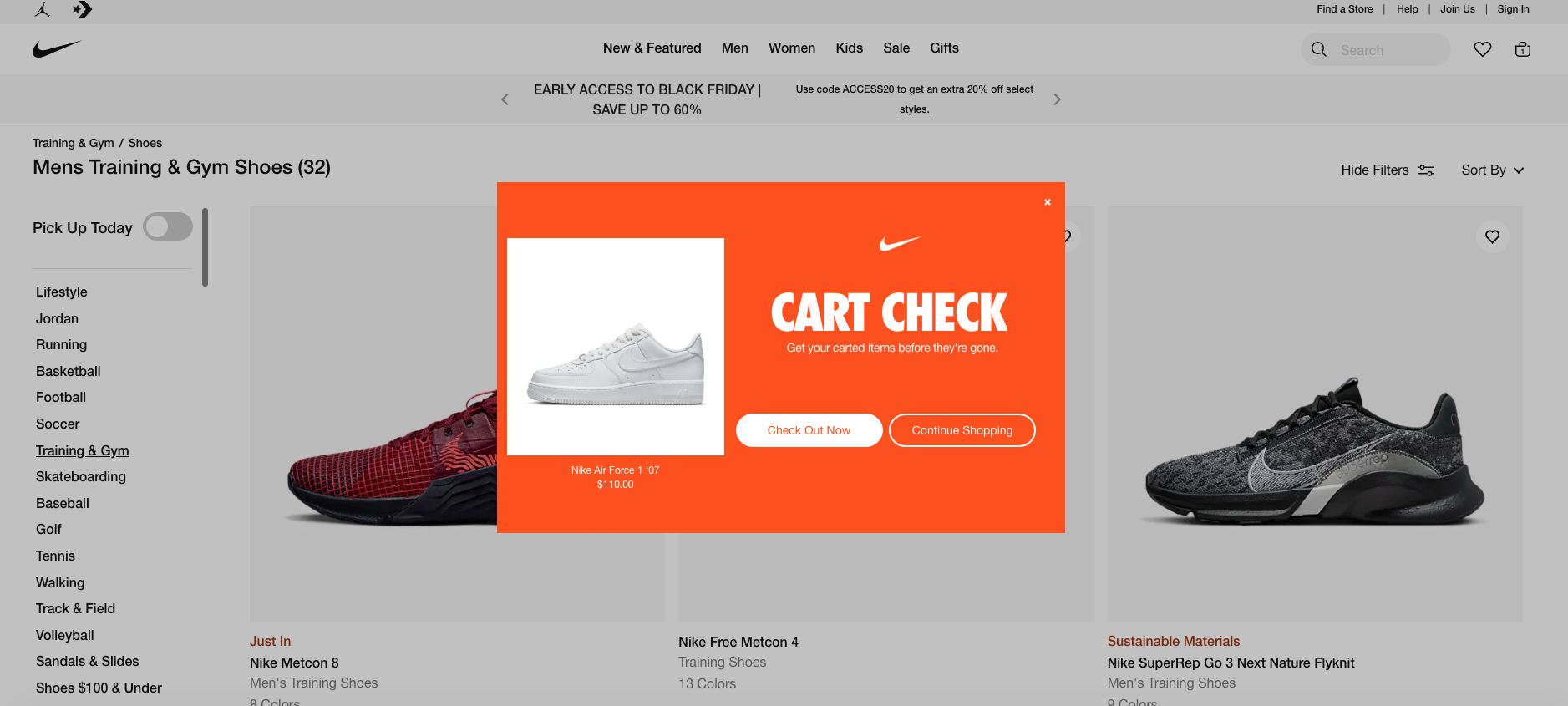This screenshot has height=706, width=1568.
Task: Open the Jordan brand logo link
Action: 43,9
